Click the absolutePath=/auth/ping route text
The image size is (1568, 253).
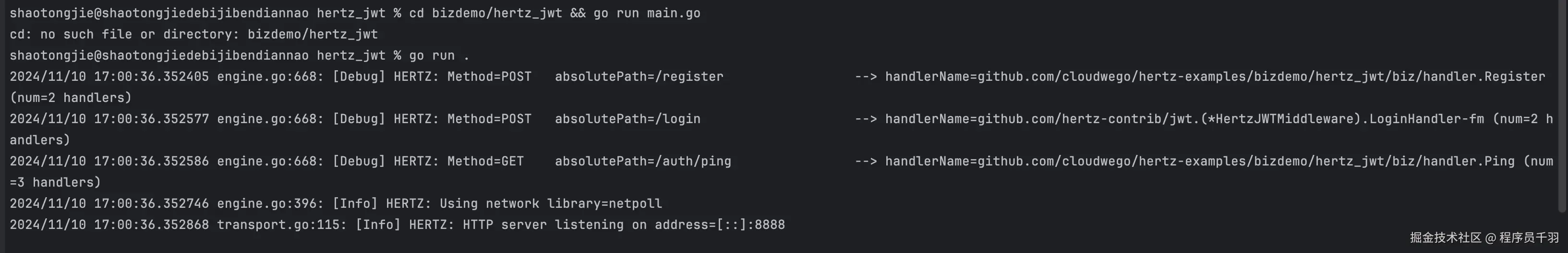point(643,161)
